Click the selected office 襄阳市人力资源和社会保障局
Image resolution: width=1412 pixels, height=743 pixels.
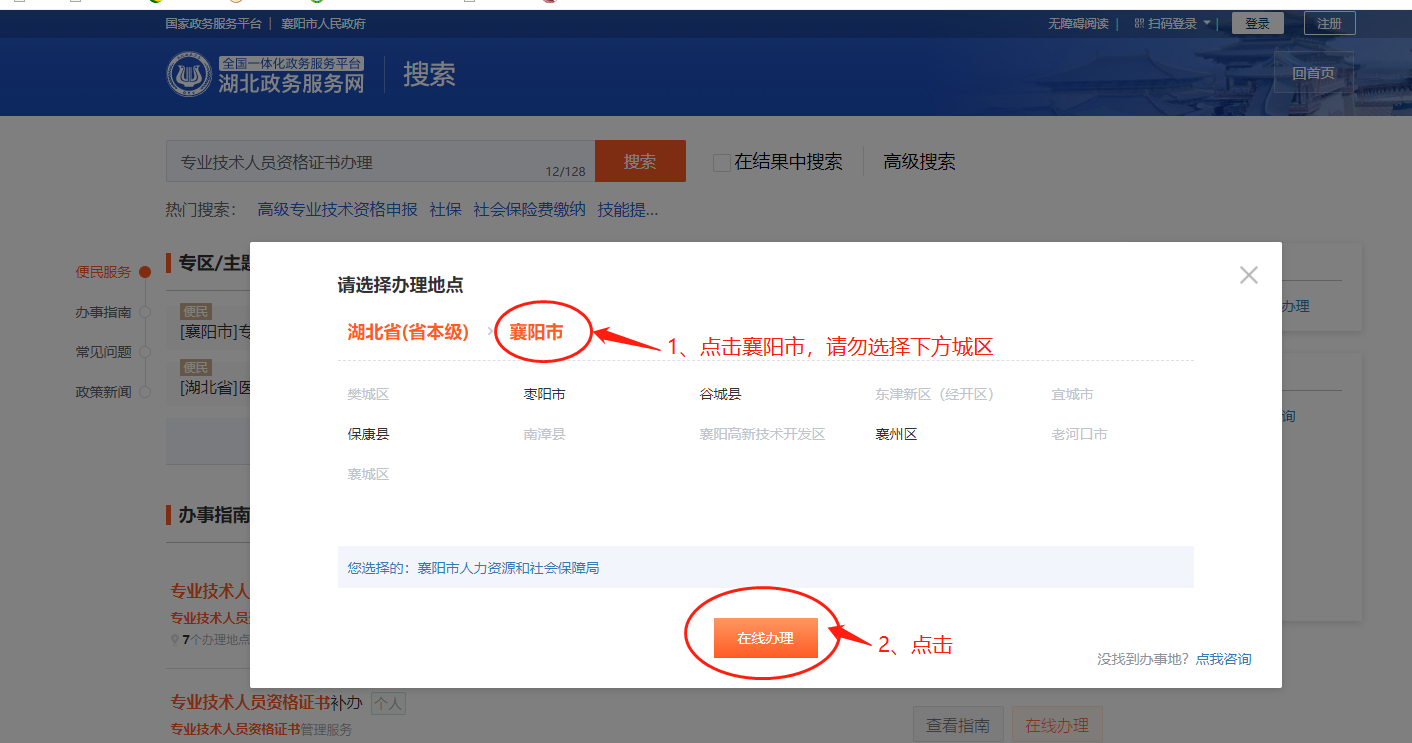click(x=508, y=568)
